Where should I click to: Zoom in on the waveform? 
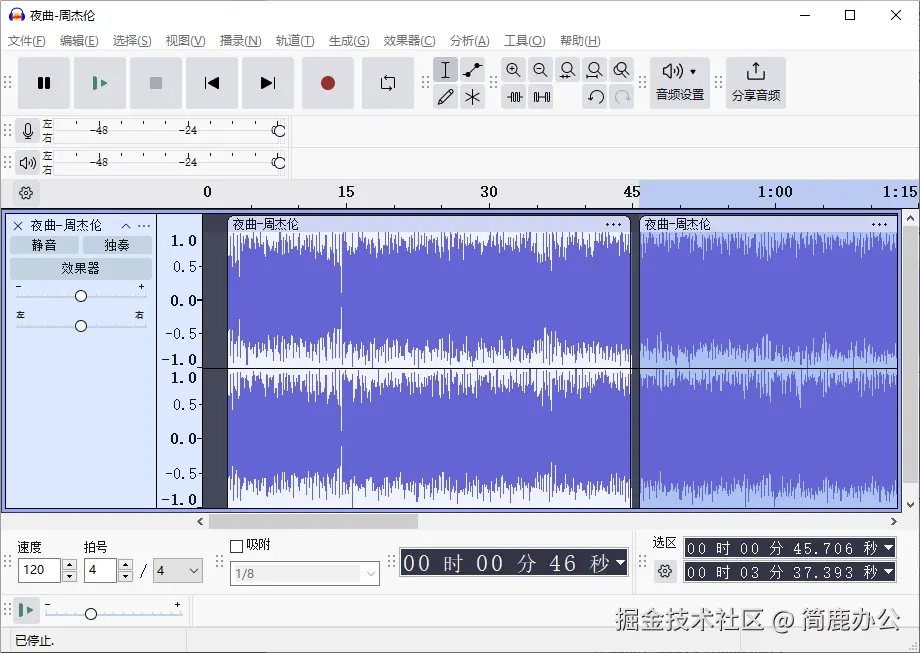click(513, 70)
